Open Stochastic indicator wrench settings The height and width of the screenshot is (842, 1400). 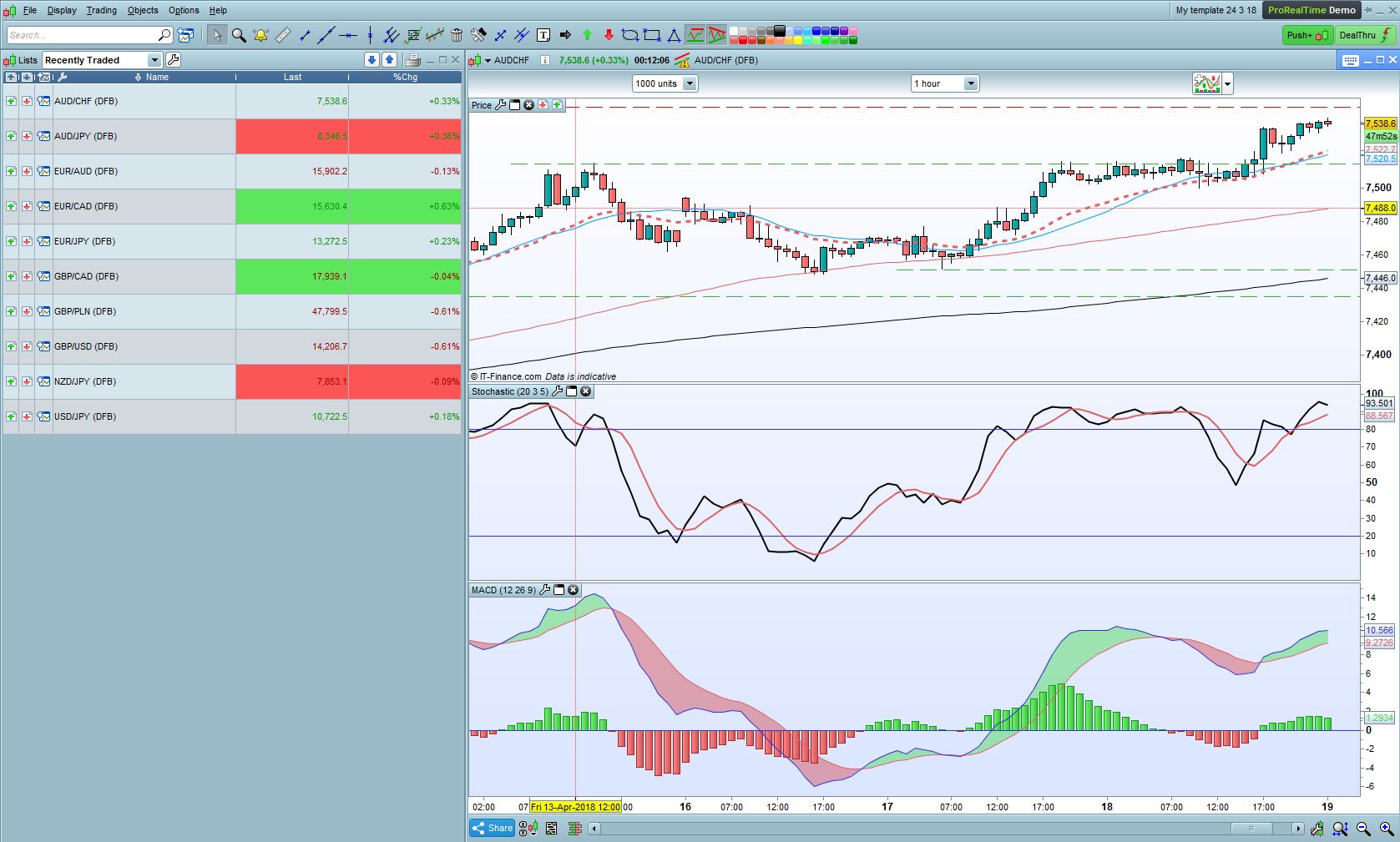(x=557, y=391)
